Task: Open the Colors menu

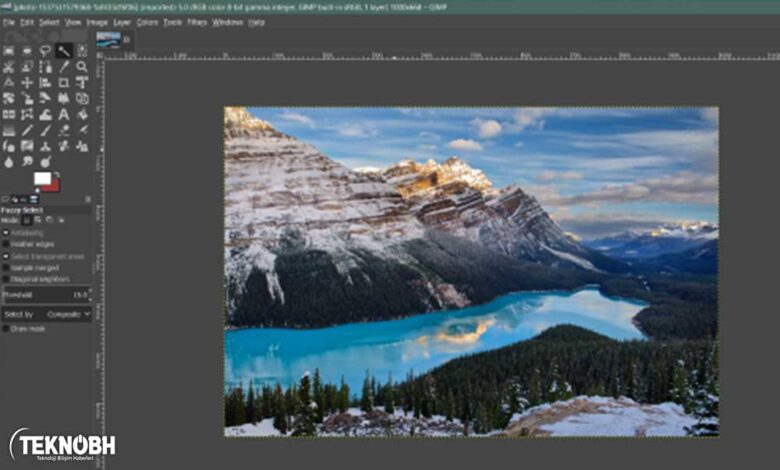Action: tap(147, 22)
